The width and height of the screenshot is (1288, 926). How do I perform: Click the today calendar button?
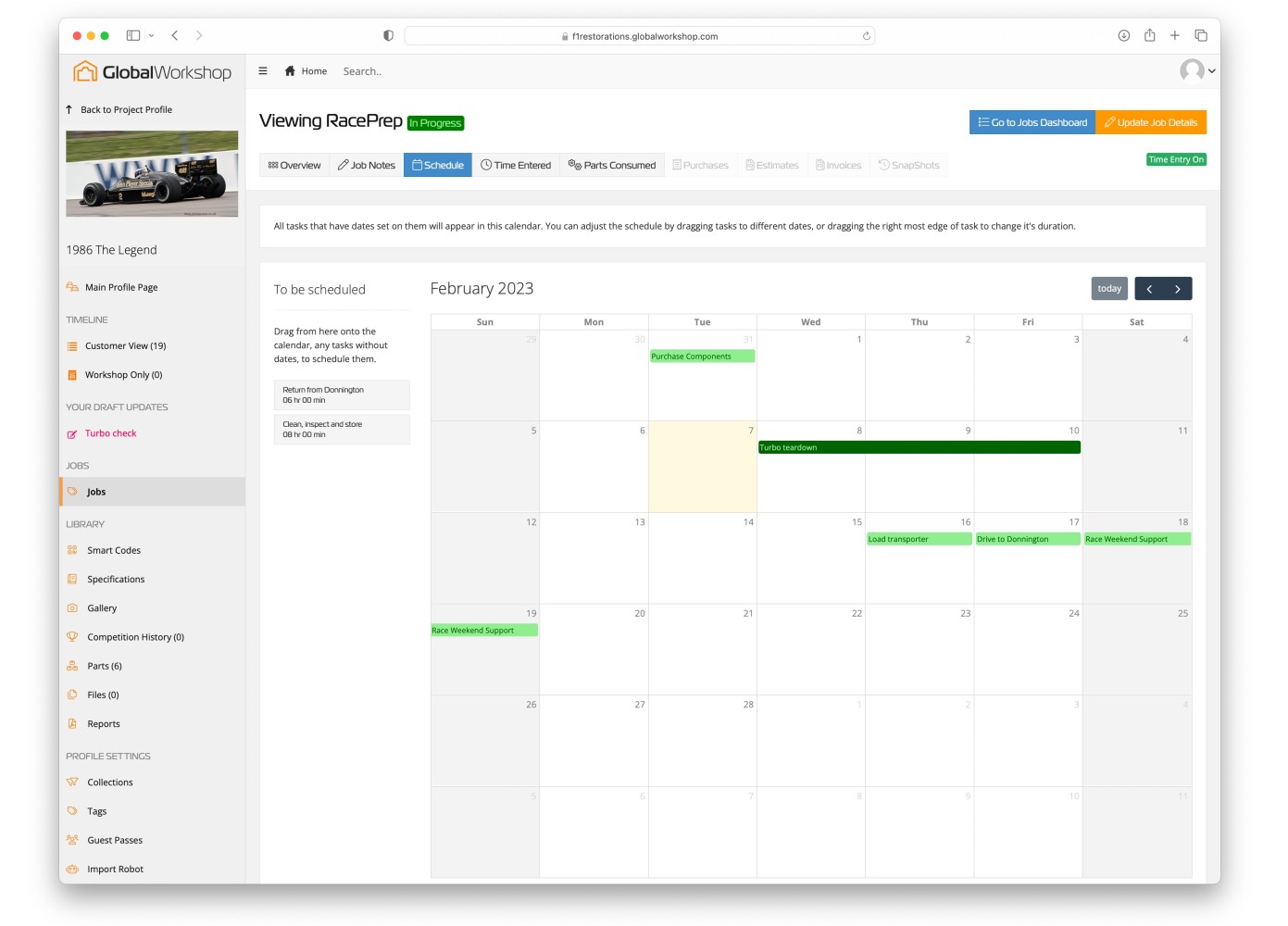pyautogui.click(x=1109, y=289)
